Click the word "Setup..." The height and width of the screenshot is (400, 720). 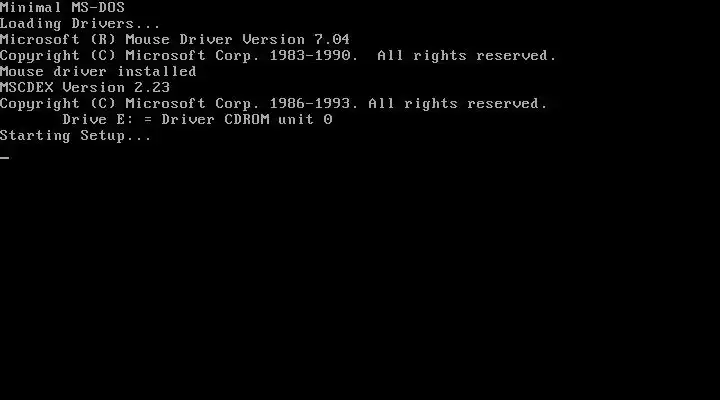click(x=116, y=136)
